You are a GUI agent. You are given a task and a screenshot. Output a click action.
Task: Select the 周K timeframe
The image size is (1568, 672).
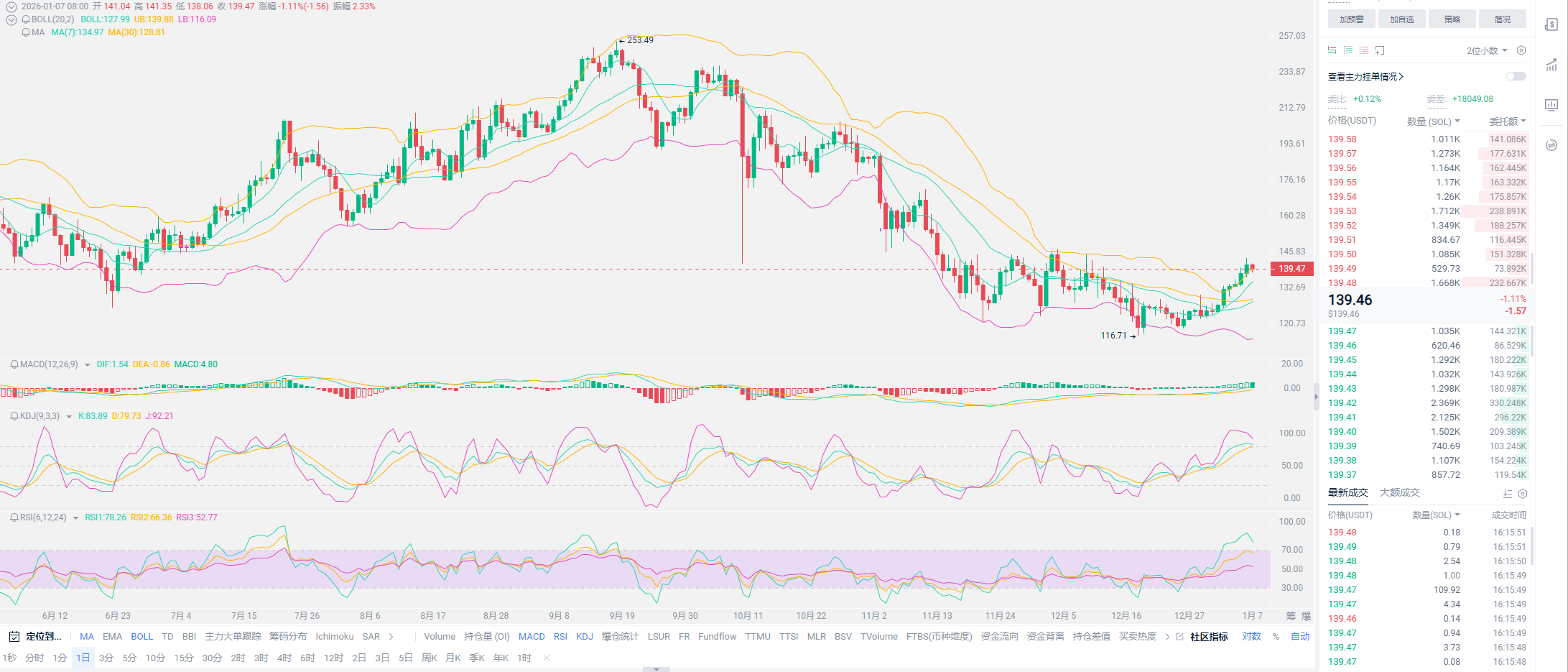point(430,658)
